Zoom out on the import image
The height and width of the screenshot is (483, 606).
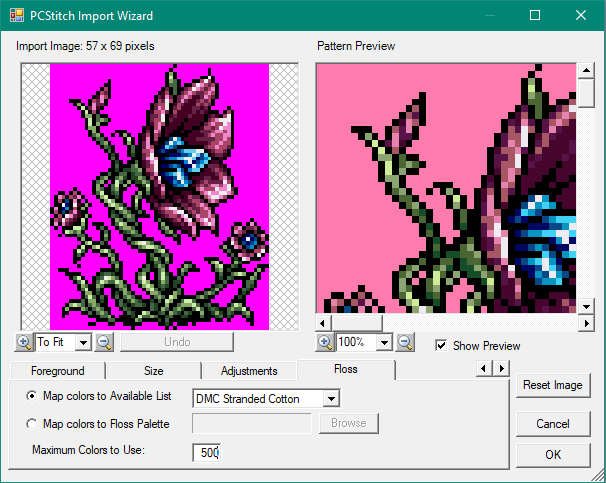coord(104,342)
